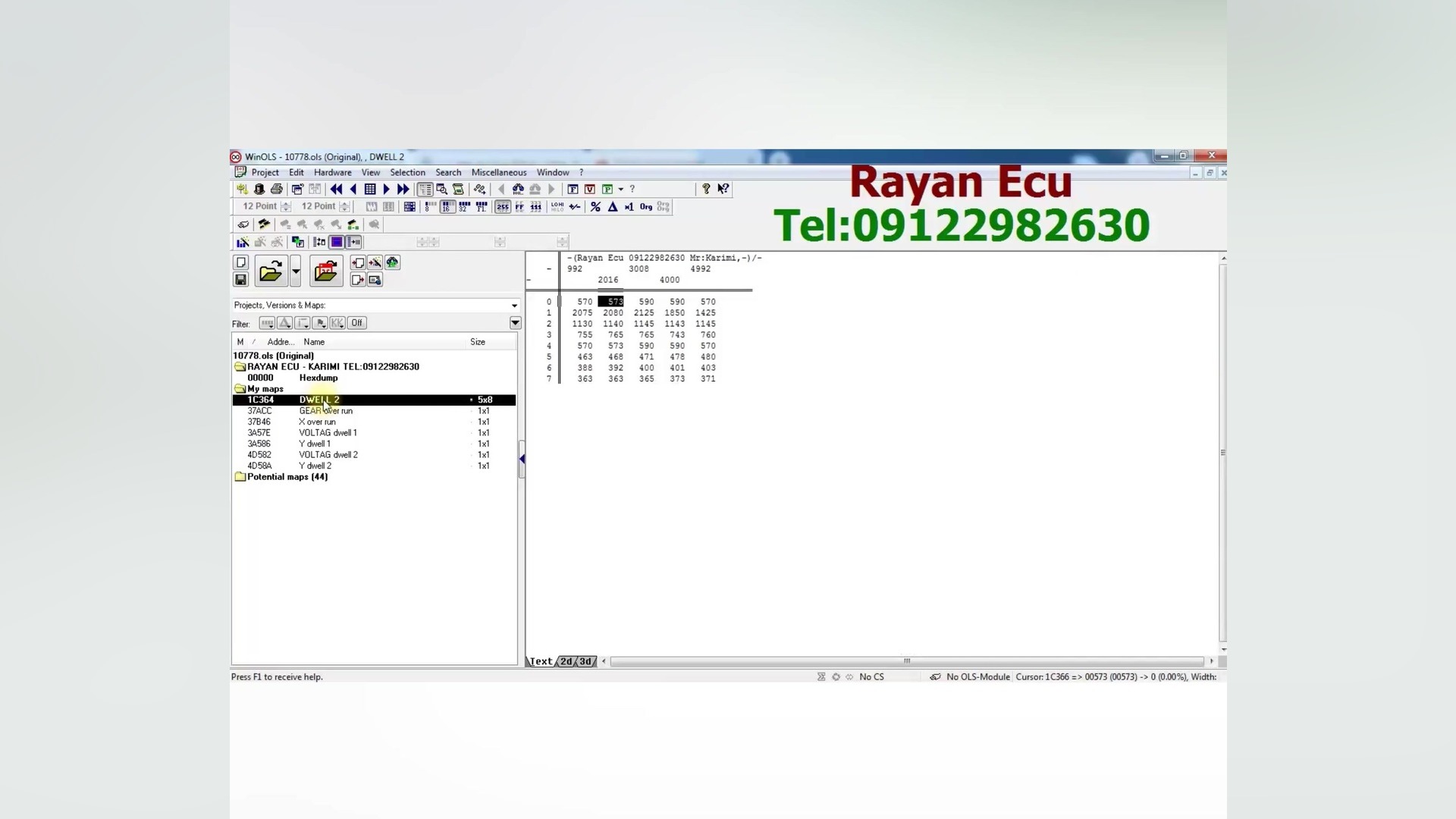The height and width of the screenshot is (819, 1456).
Task: Toggle floating-point FL data mode
Action: 482,206
